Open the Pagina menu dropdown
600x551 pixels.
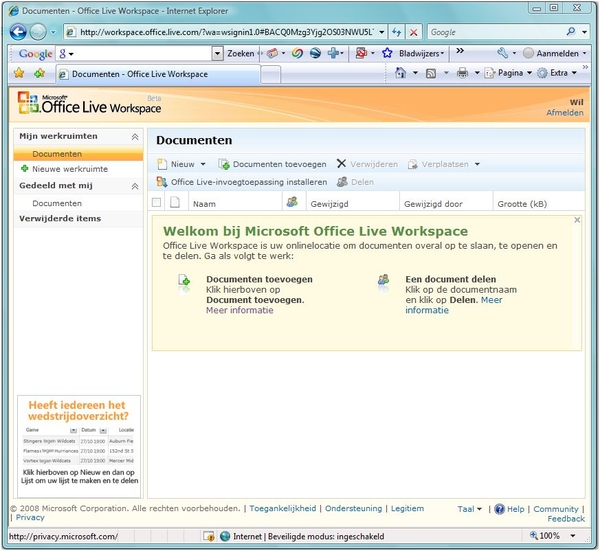(509, 73)
